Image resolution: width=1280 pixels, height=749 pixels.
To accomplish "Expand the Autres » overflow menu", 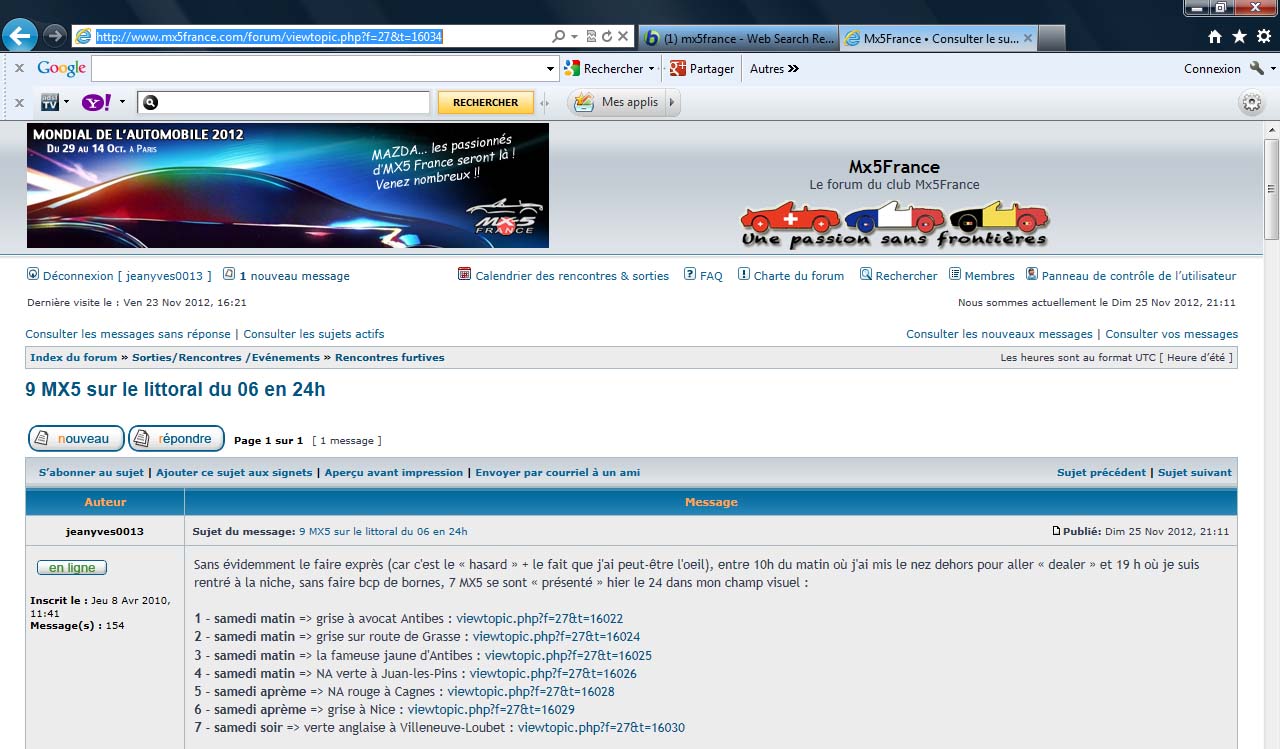I will 775,69.
